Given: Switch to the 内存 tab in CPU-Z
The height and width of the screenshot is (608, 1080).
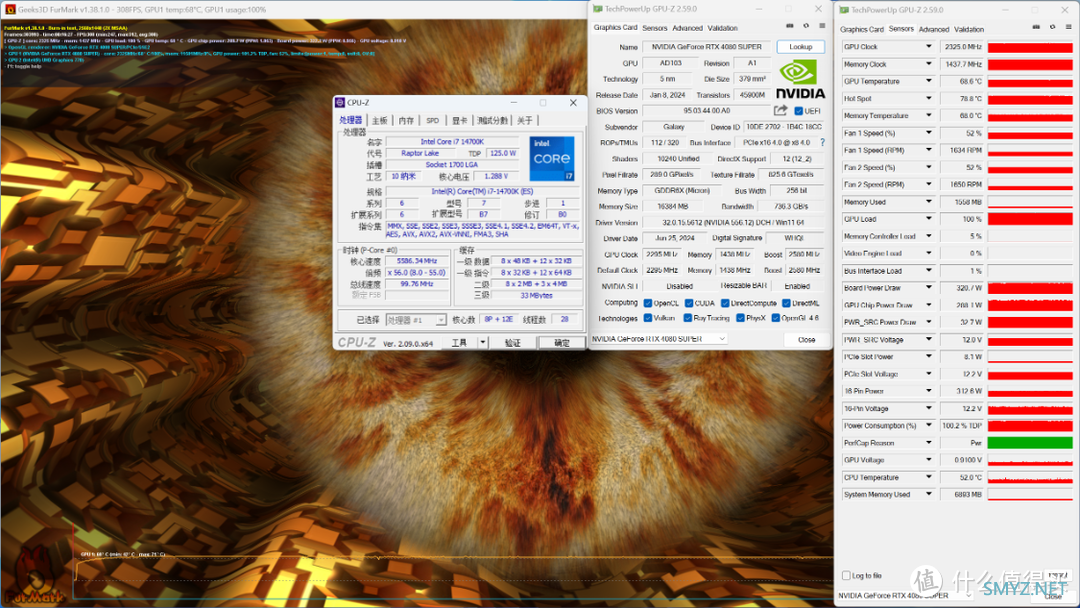Looking at the screenshot, I should (406, 120).
